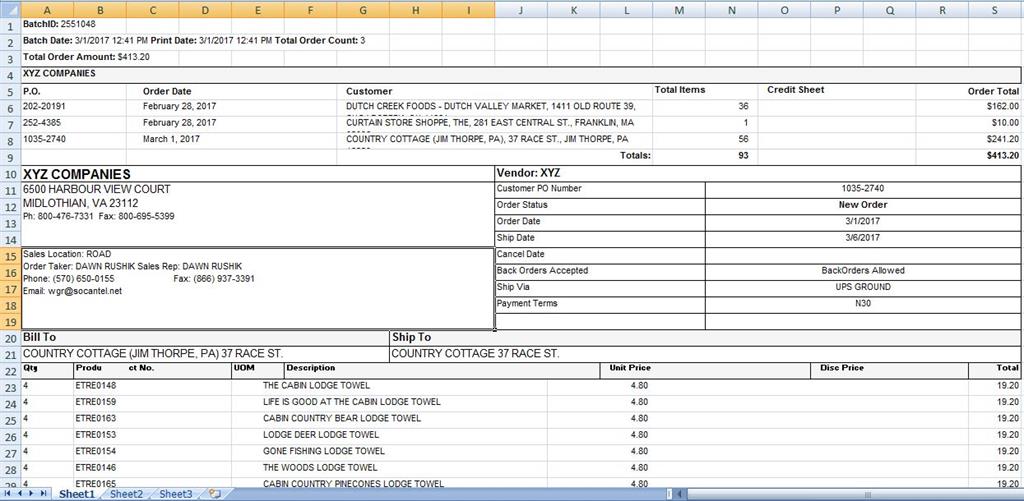This screenshot has height=501, width=1024.
Task: Select P.O. number 252-4385
Action: (42, 123)
